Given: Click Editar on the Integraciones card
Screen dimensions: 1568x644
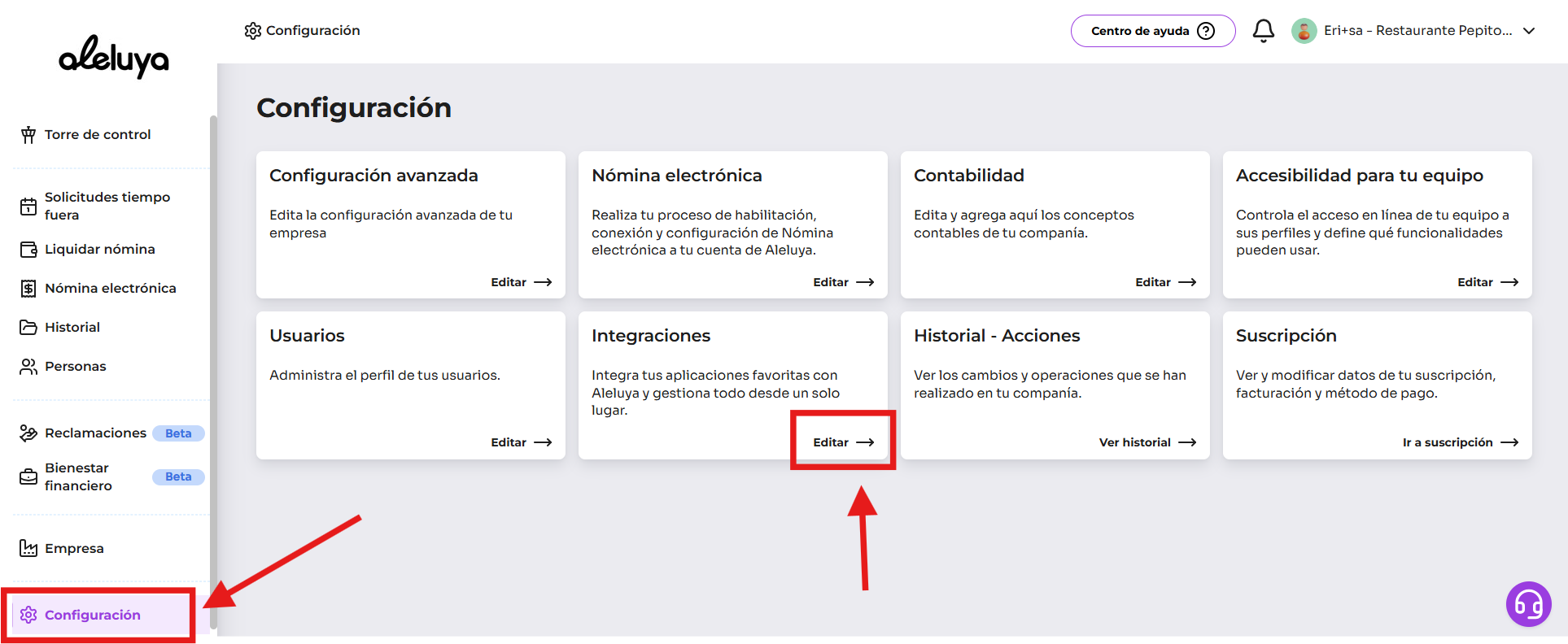Looking at the screenshot, I should 843,442.
